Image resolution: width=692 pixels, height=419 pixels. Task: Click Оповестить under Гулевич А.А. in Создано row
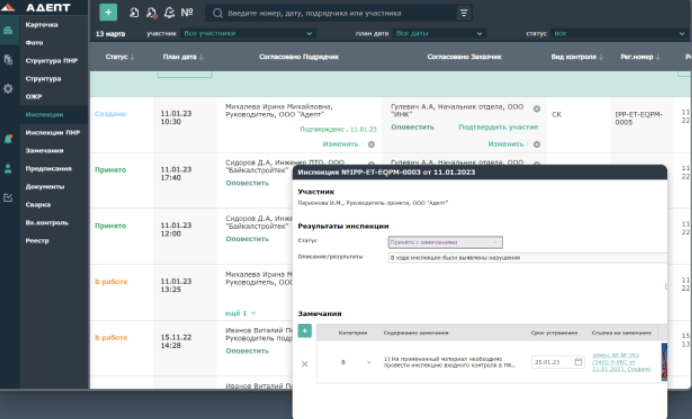pyautogui.click(x=413, y=127)
